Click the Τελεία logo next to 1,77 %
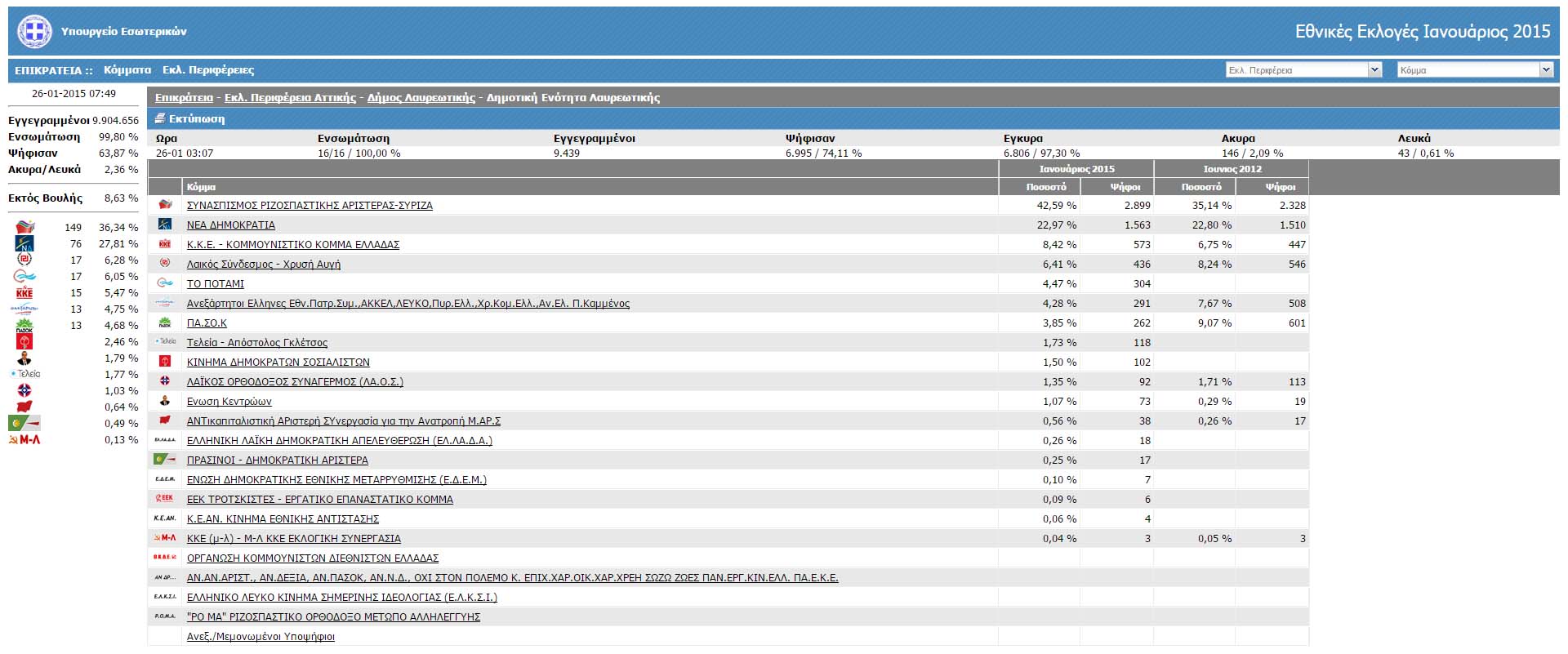 coord(24,374)
